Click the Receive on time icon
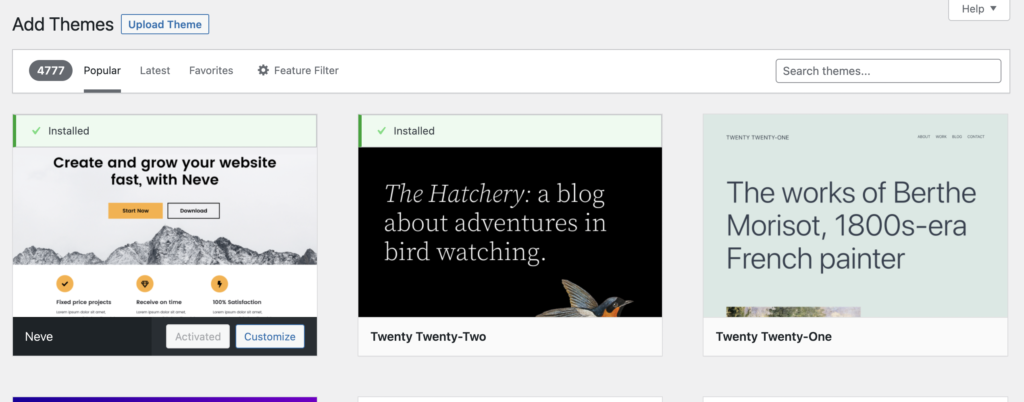 click(144, 284)
